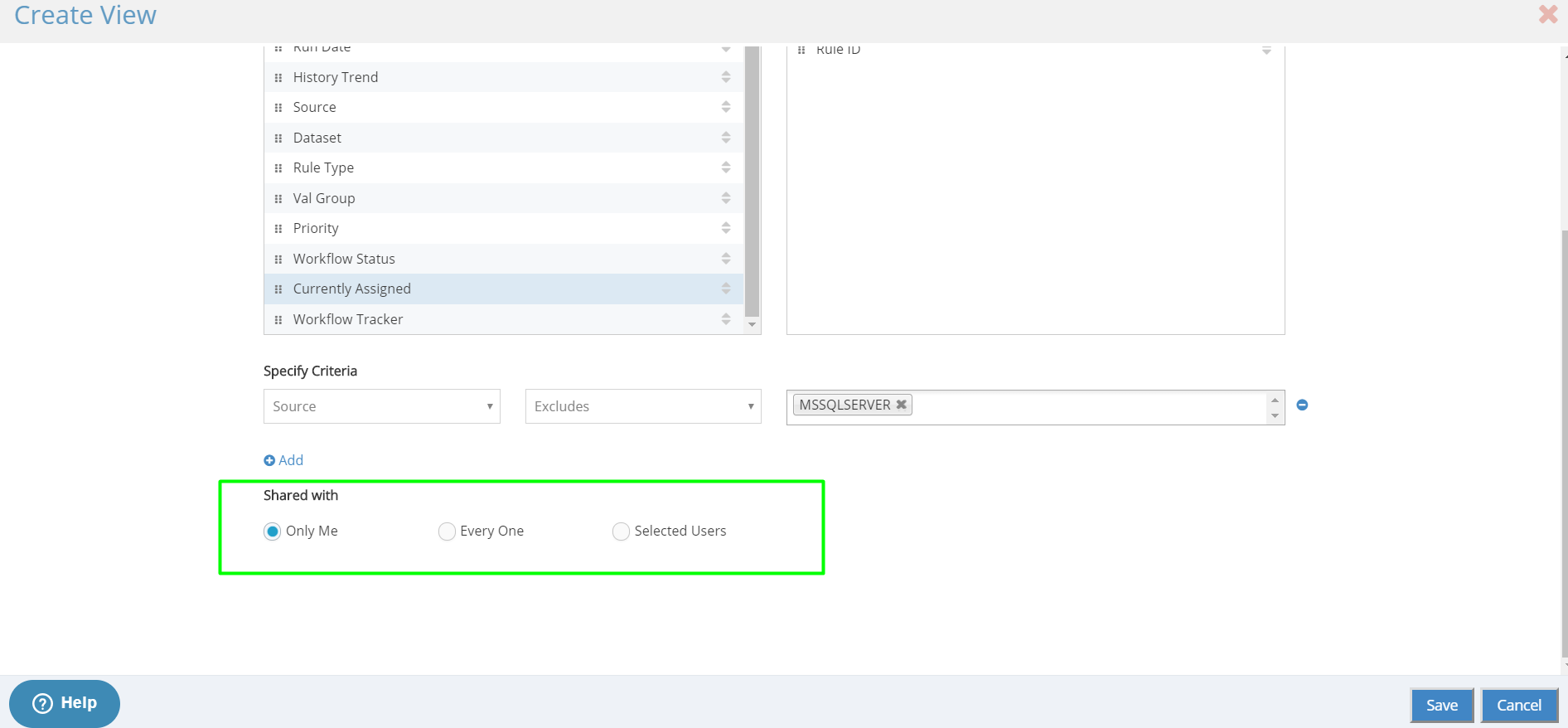Click drag handle icon for Val Group

pyautogui.click(x=278, y=199)
